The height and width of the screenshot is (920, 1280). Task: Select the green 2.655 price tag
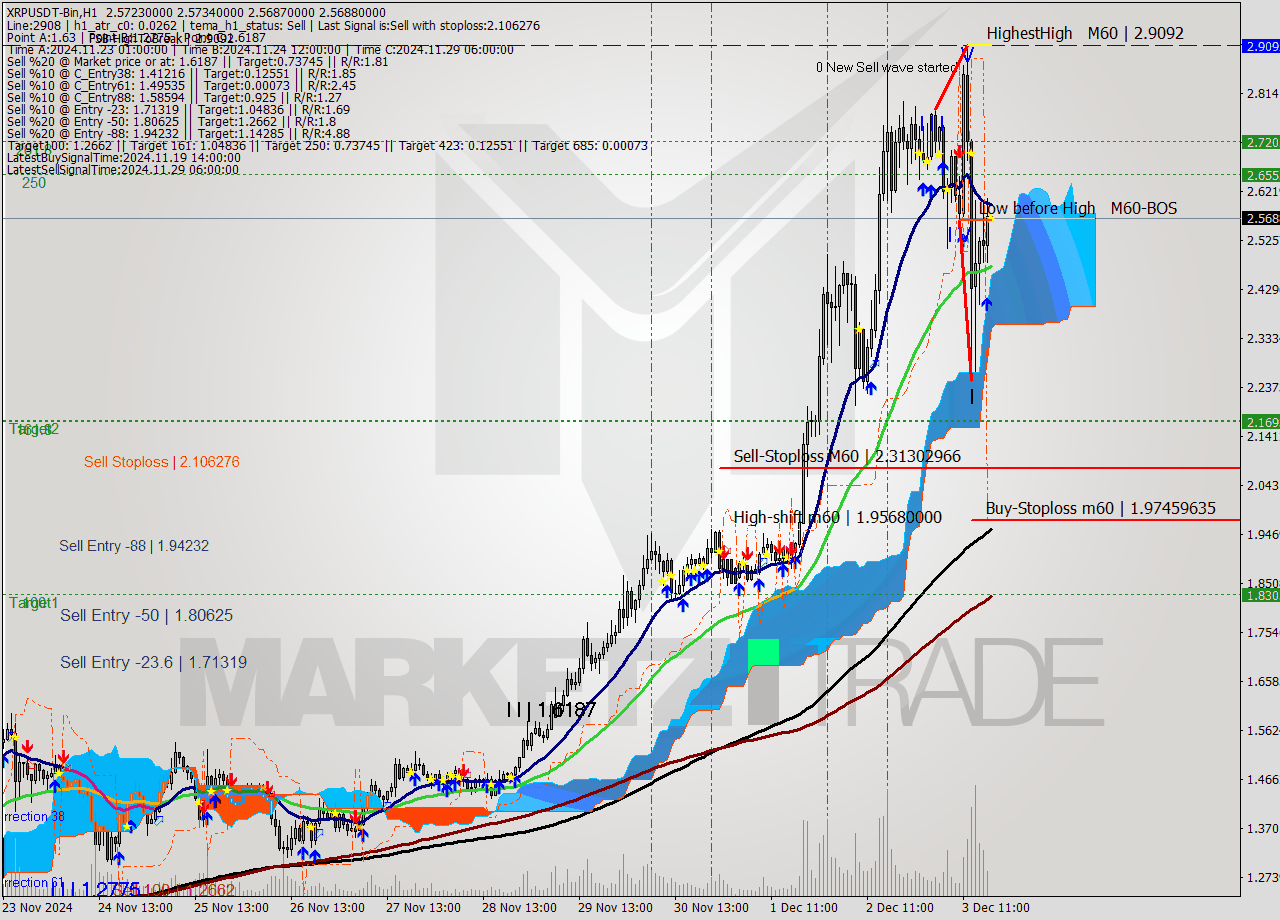tap(1259, 174)
